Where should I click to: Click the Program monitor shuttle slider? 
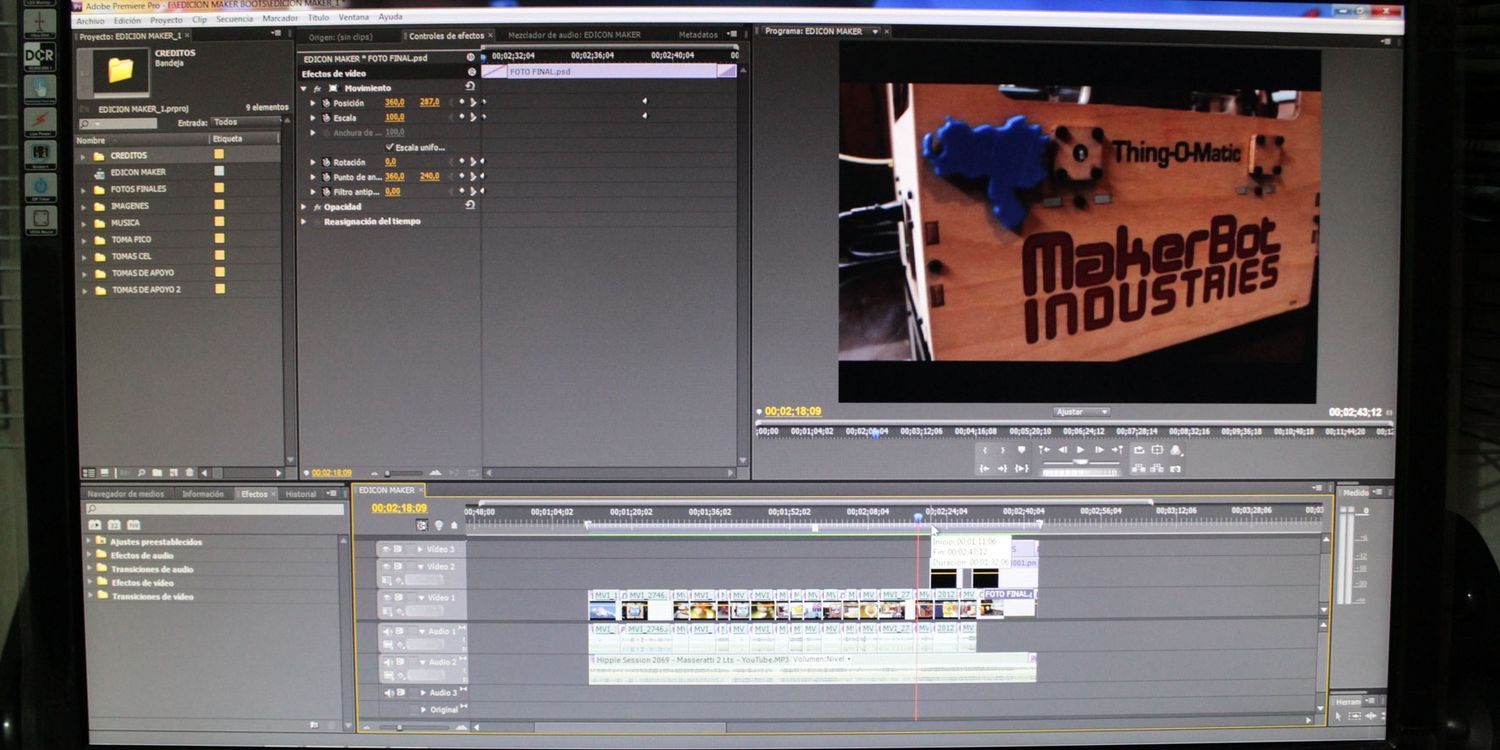coord(1080,462)
